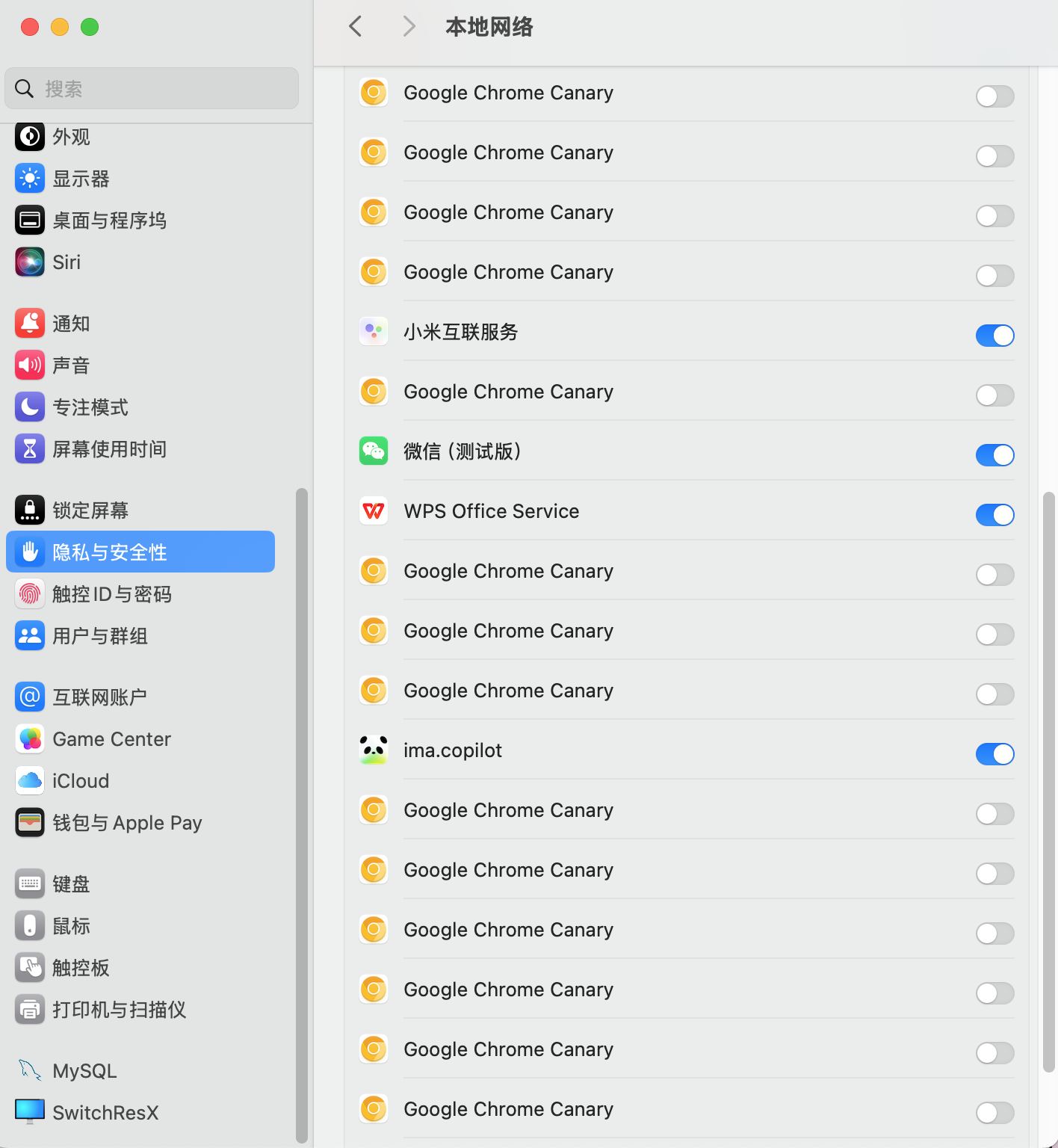Enable Chrome Canary toggle directly above 小米互联服务
Image resolution: width=1058 pixels, height=1148 pixels.
(x=994, y=276)
